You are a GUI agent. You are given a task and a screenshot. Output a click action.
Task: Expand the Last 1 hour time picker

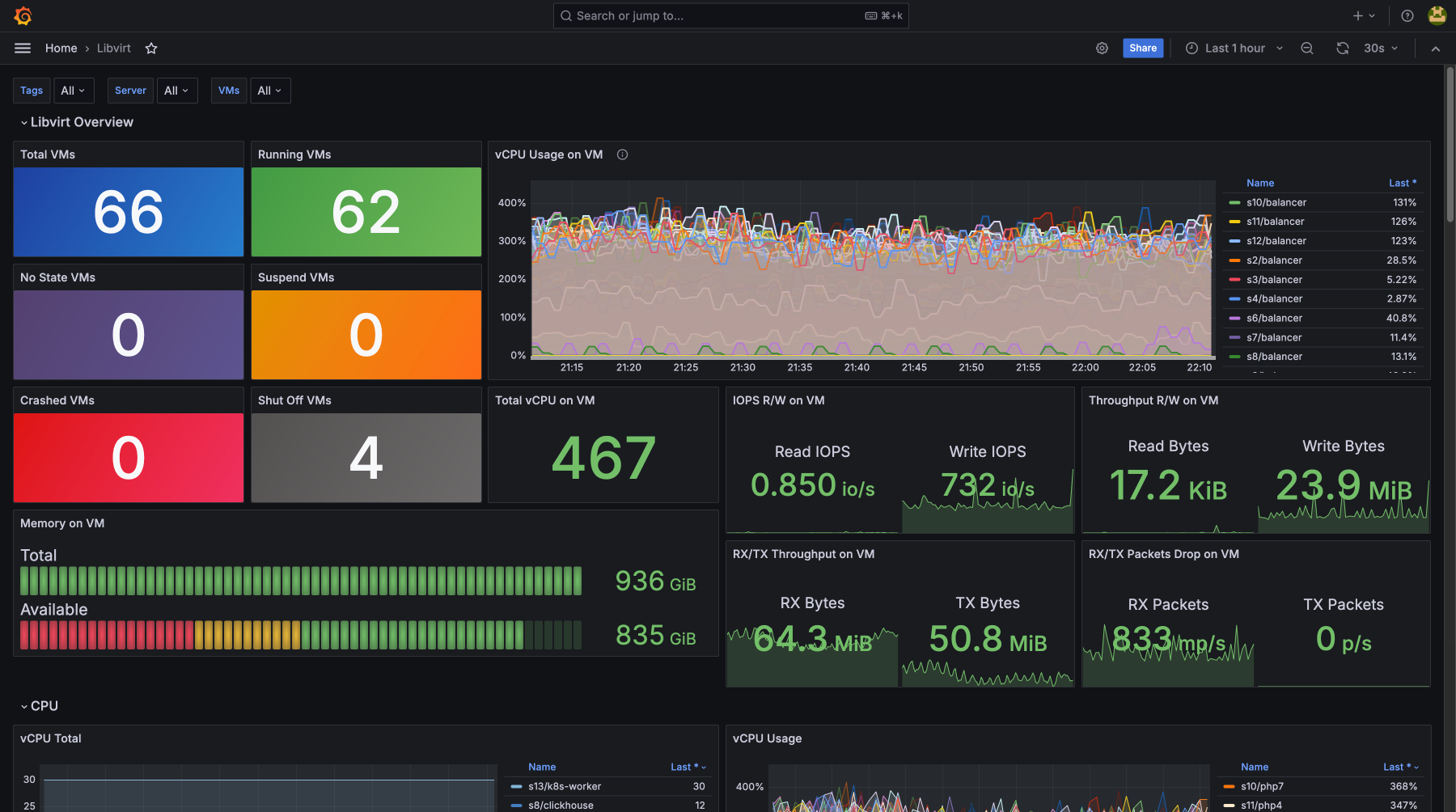tap(1234, 49)
